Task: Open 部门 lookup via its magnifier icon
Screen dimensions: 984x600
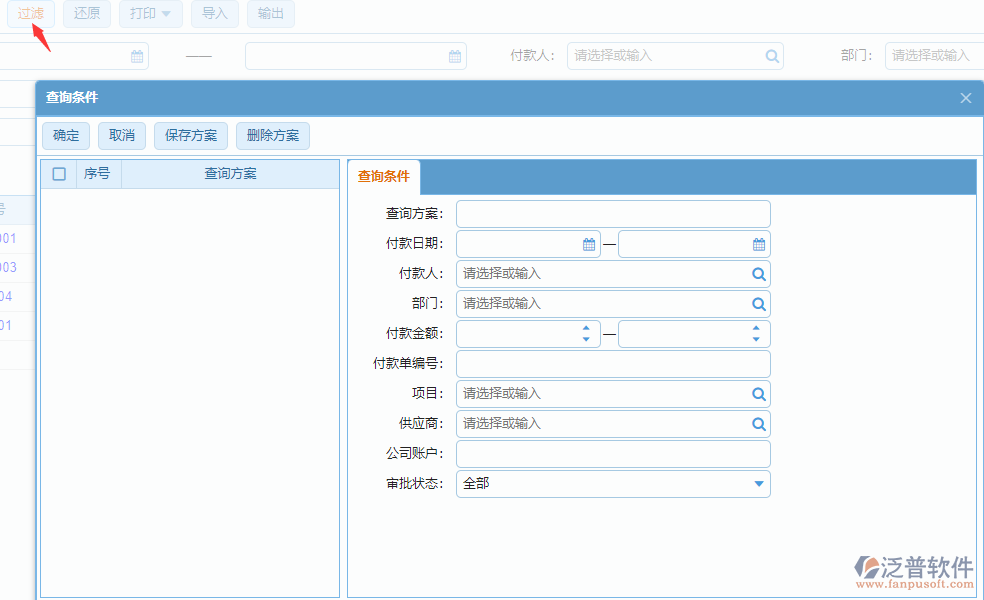Action: pos(758,303)
